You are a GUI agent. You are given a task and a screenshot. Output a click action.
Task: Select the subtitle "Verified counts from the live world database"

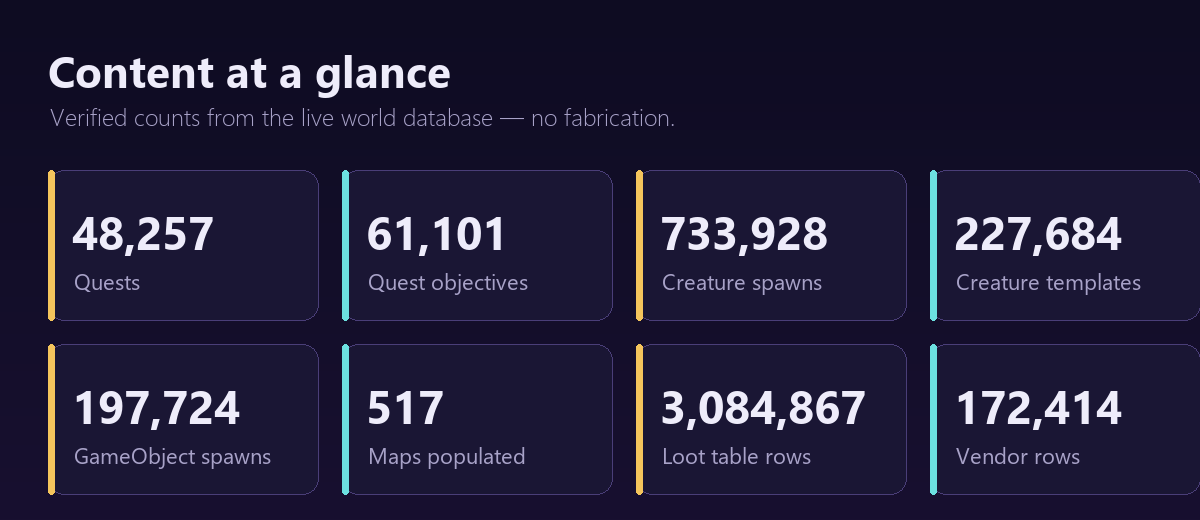(272, 118)
